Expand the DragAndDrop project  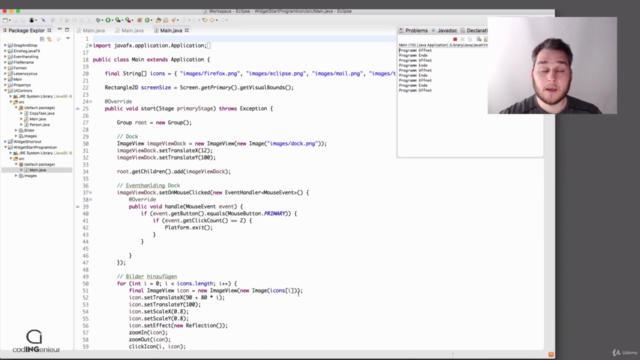pyautogui.click(x=5, y=45)
